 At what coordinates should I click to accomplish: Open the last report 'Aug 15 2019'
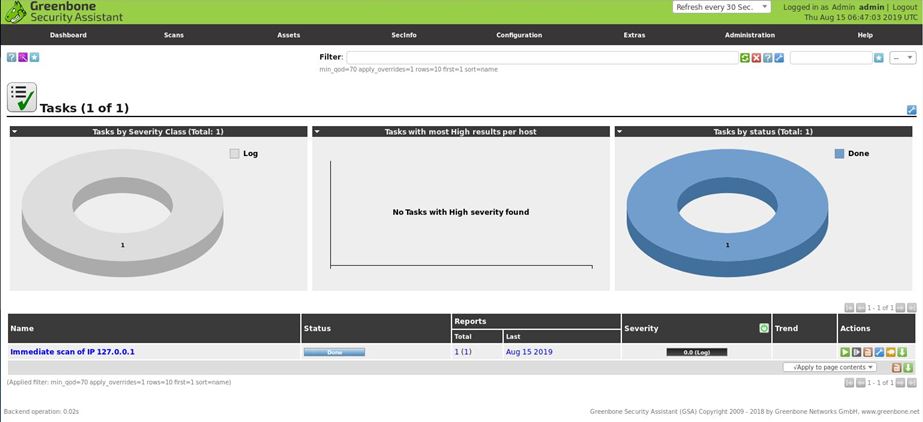(529, 352)
